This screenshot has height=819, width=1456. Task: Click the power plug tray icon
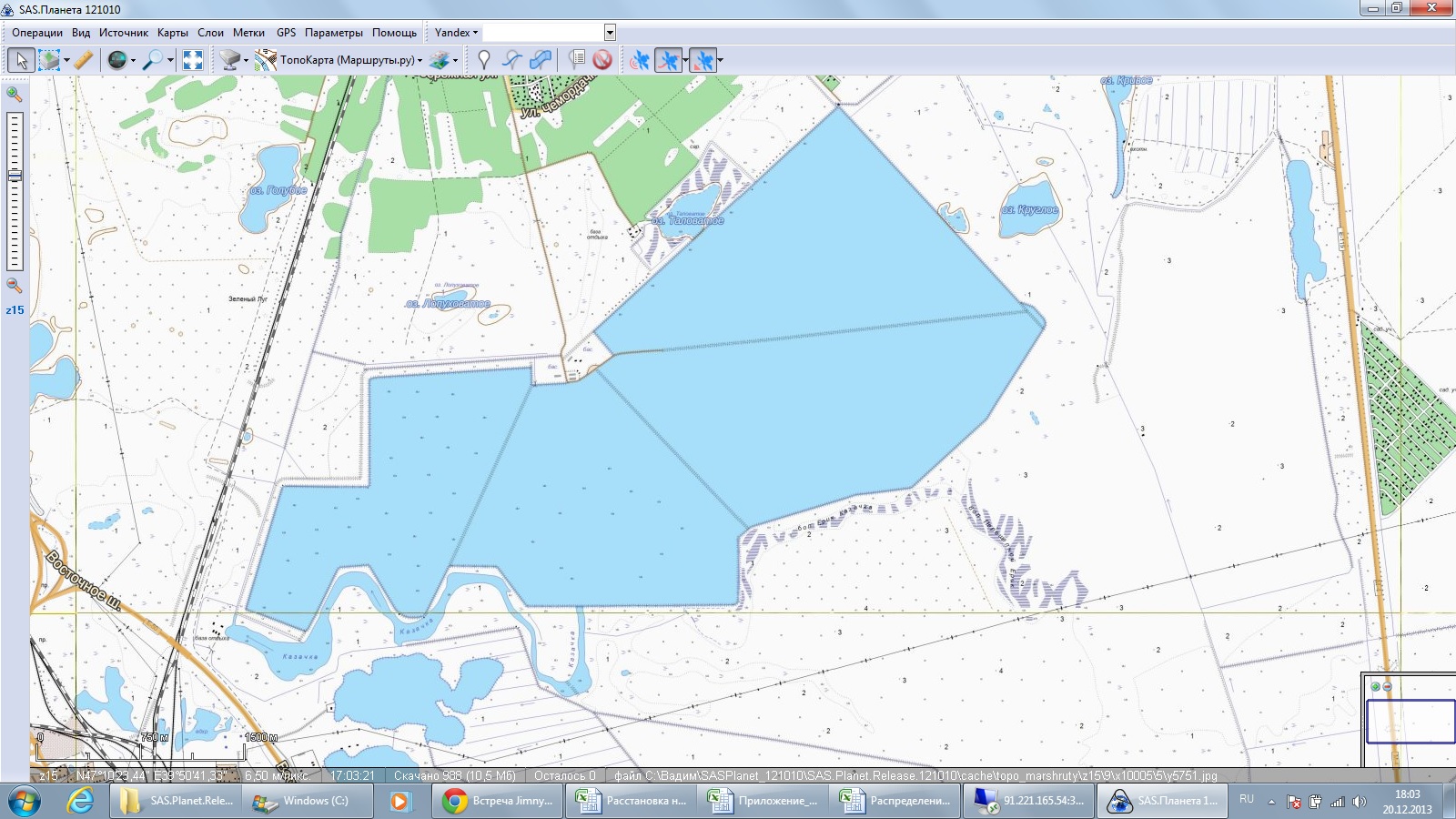point(1315,802)
